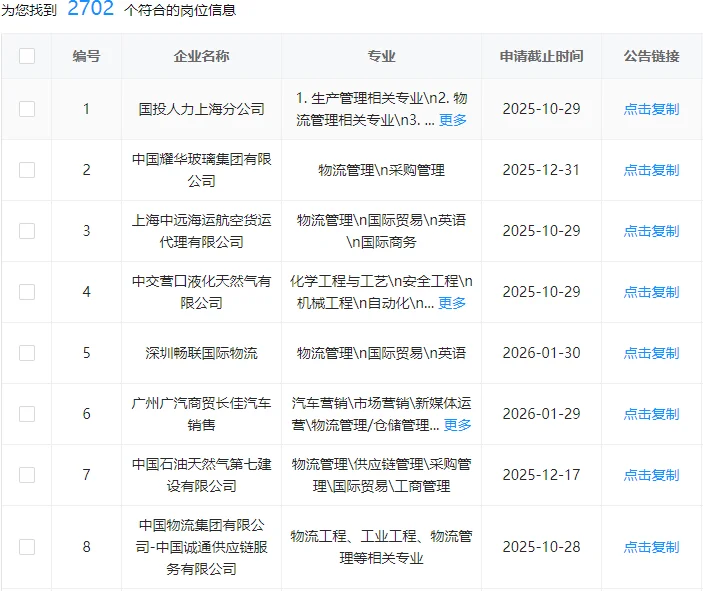Check the box for row 8 中国物流集团
This screenshot has height=591, width=703.
[27, 547]
